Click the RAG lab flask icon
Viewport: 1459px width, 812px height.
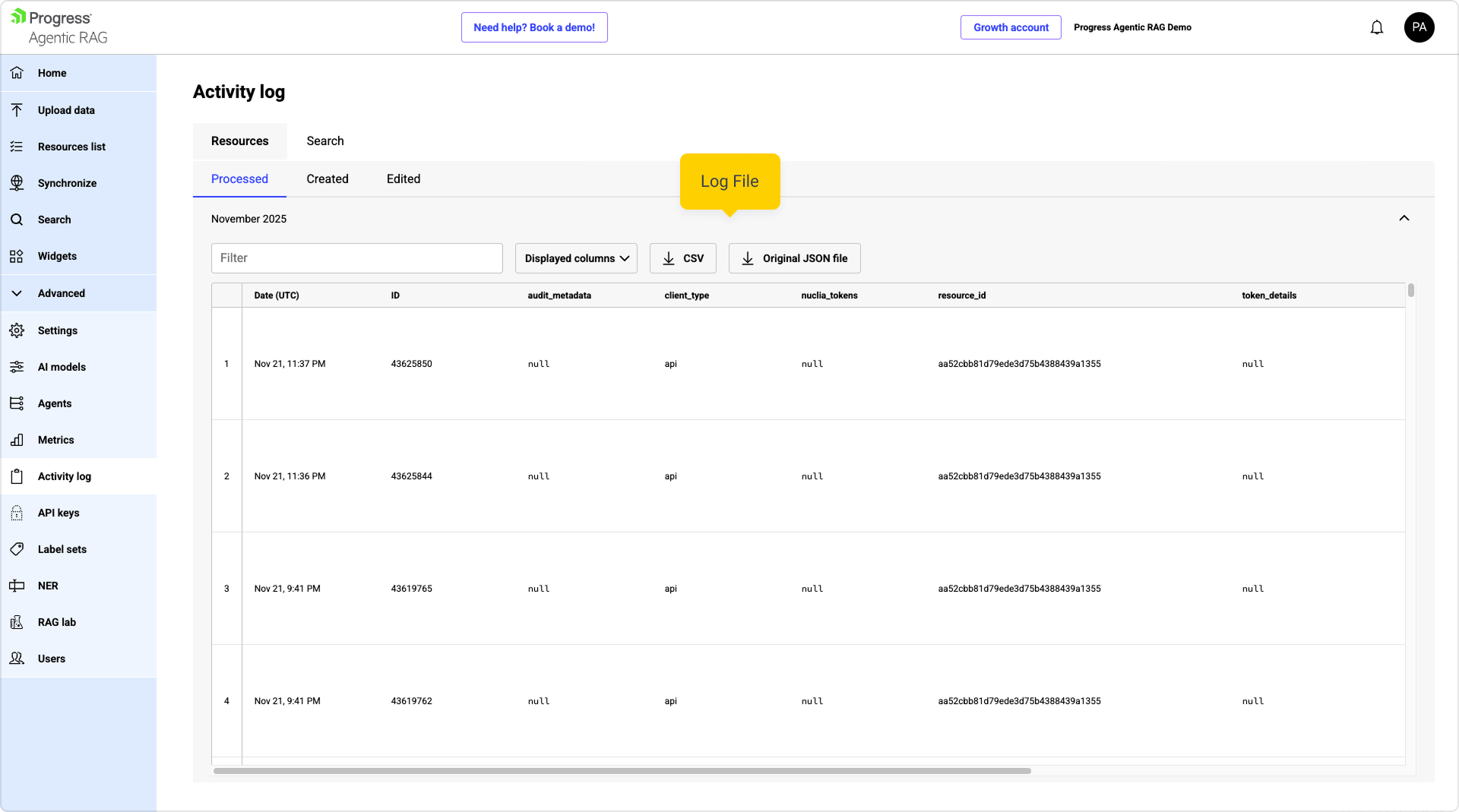pyautogui.click(x=17, y=622)
